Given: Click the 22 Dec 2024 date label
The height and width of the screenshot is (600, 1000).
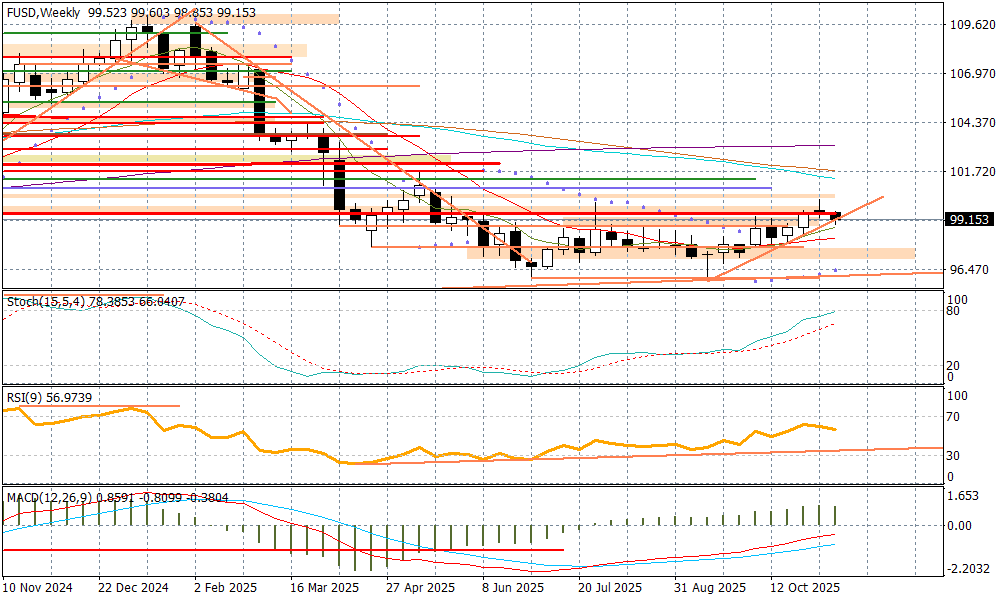Looking at the screenshot, I should click(134, 588).
